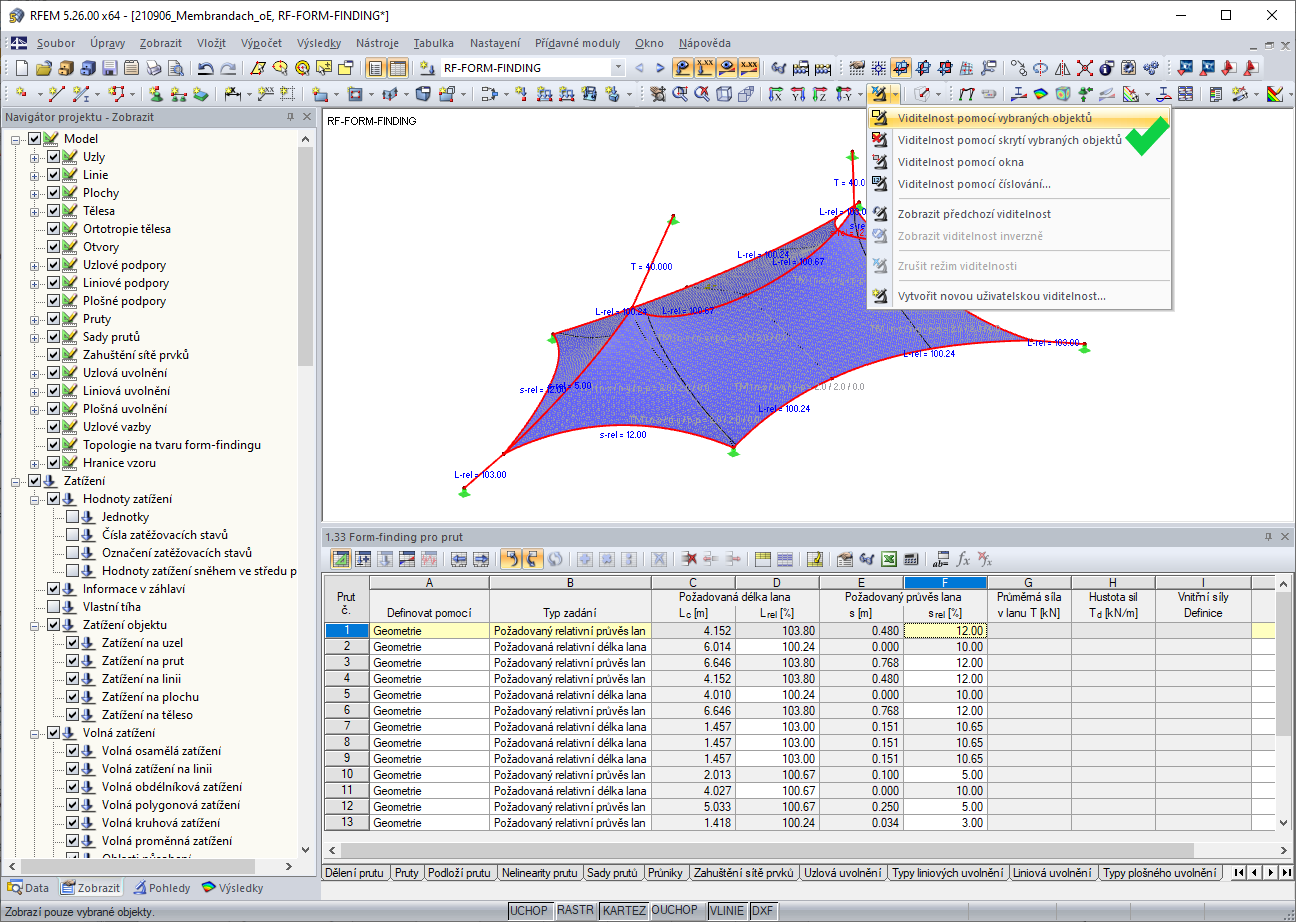
Task: Click the colored results surface icon
Action: pos(1040,94)
